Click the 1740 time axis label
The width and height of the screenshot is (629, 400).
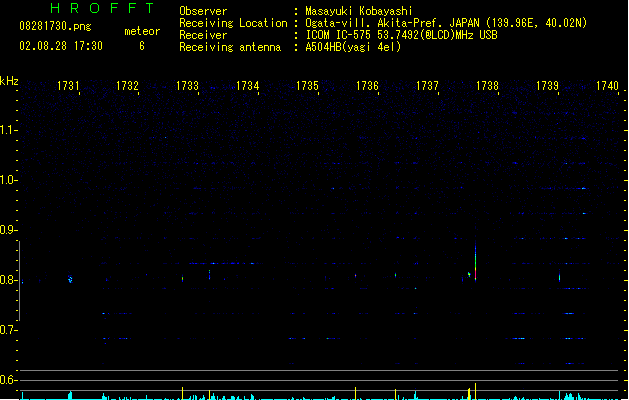607,86
